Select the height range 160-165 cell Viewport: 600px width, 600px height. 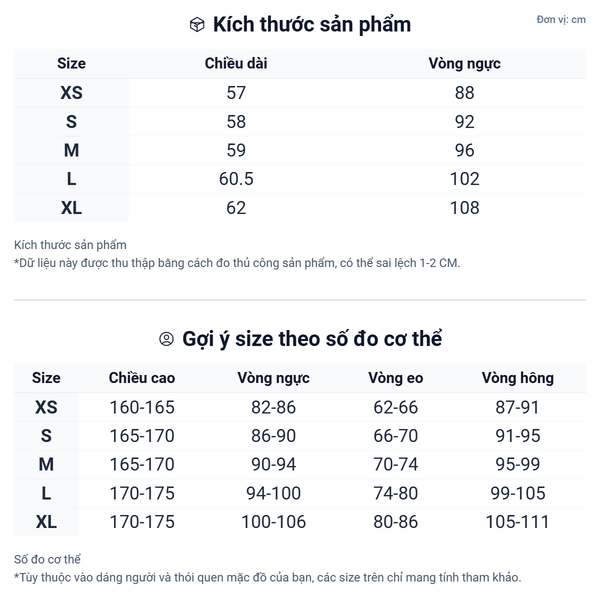(142, 407)
